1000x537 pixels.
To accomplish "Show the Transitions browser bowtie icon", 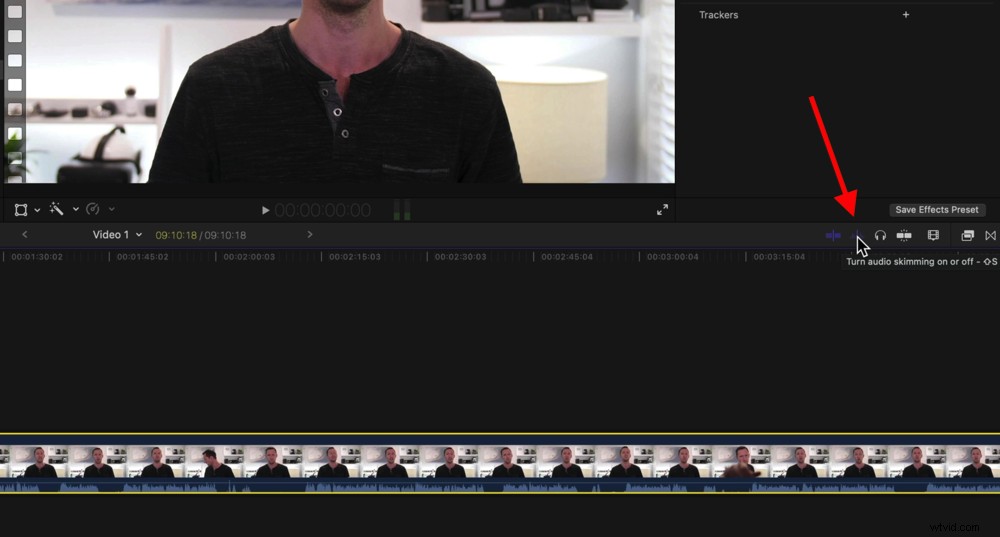I will click(x=990, y=235).
